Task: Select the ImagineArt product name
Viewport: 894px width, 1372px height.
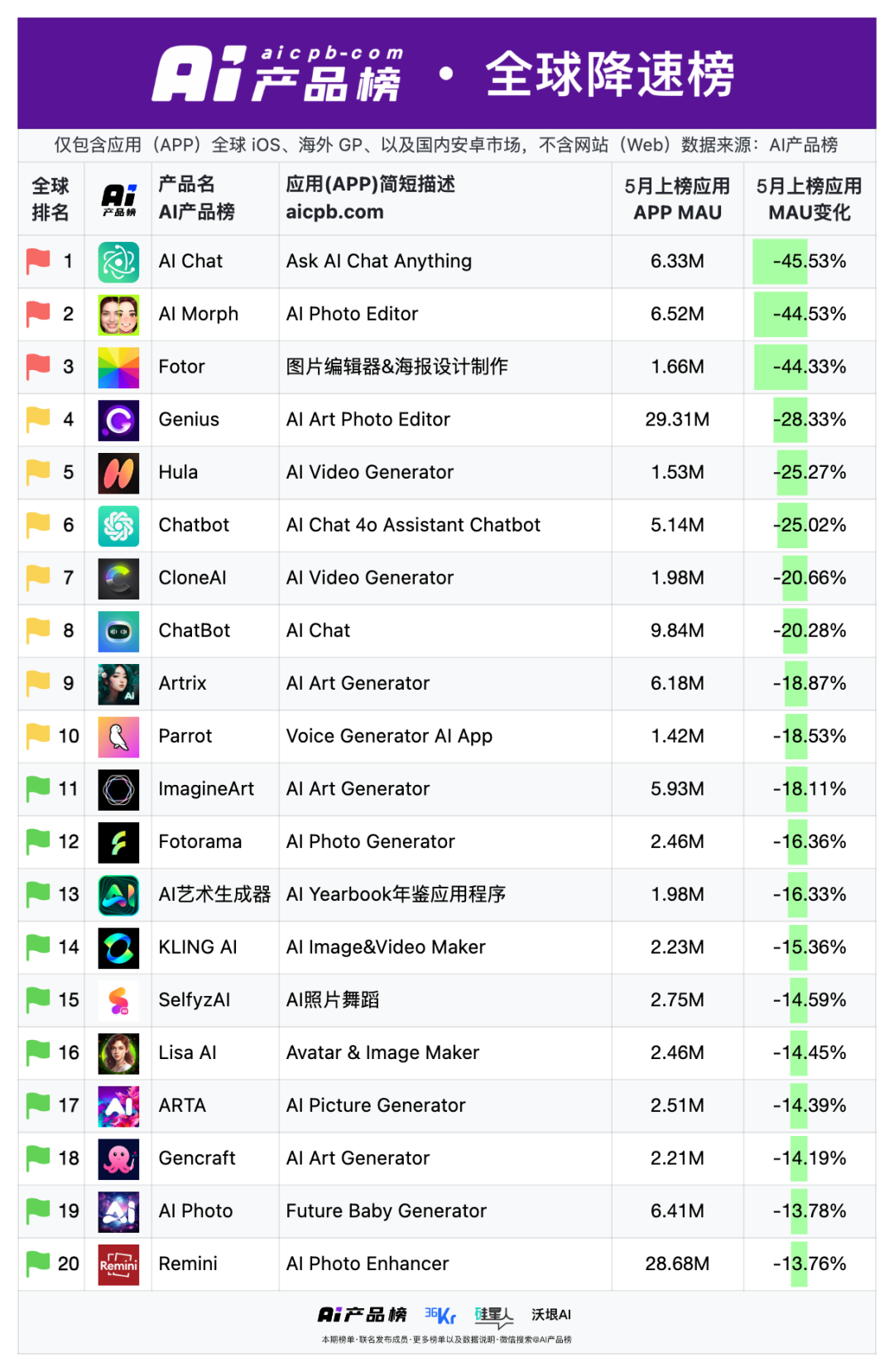Action: [206, 789]
